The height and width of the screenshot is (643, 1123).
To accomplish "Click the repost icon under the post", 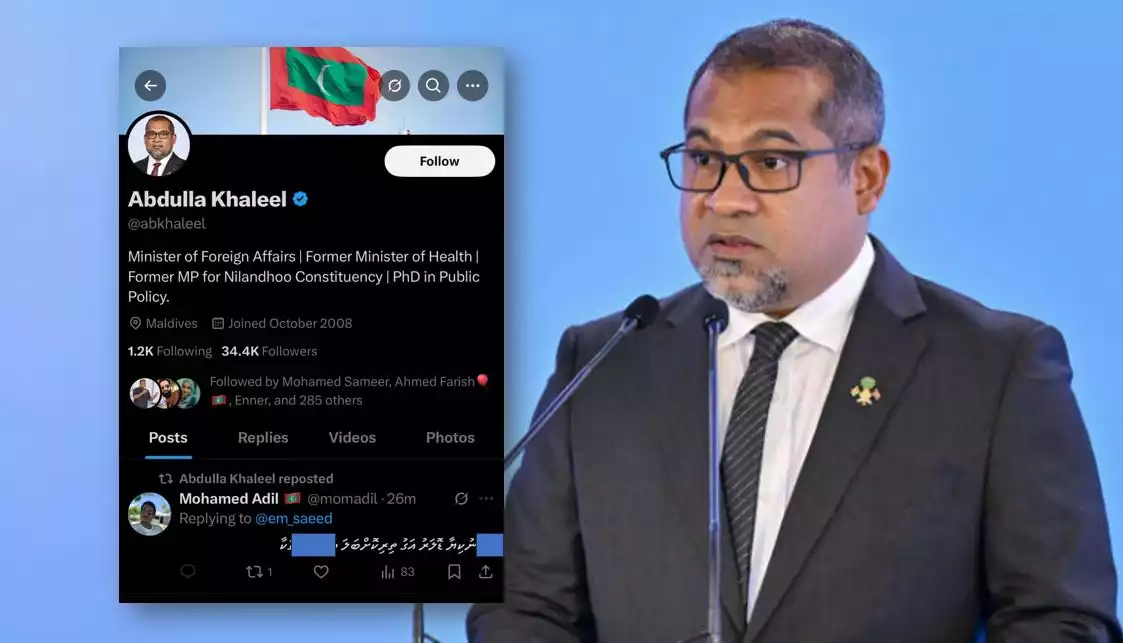I will tap(254, 571).
